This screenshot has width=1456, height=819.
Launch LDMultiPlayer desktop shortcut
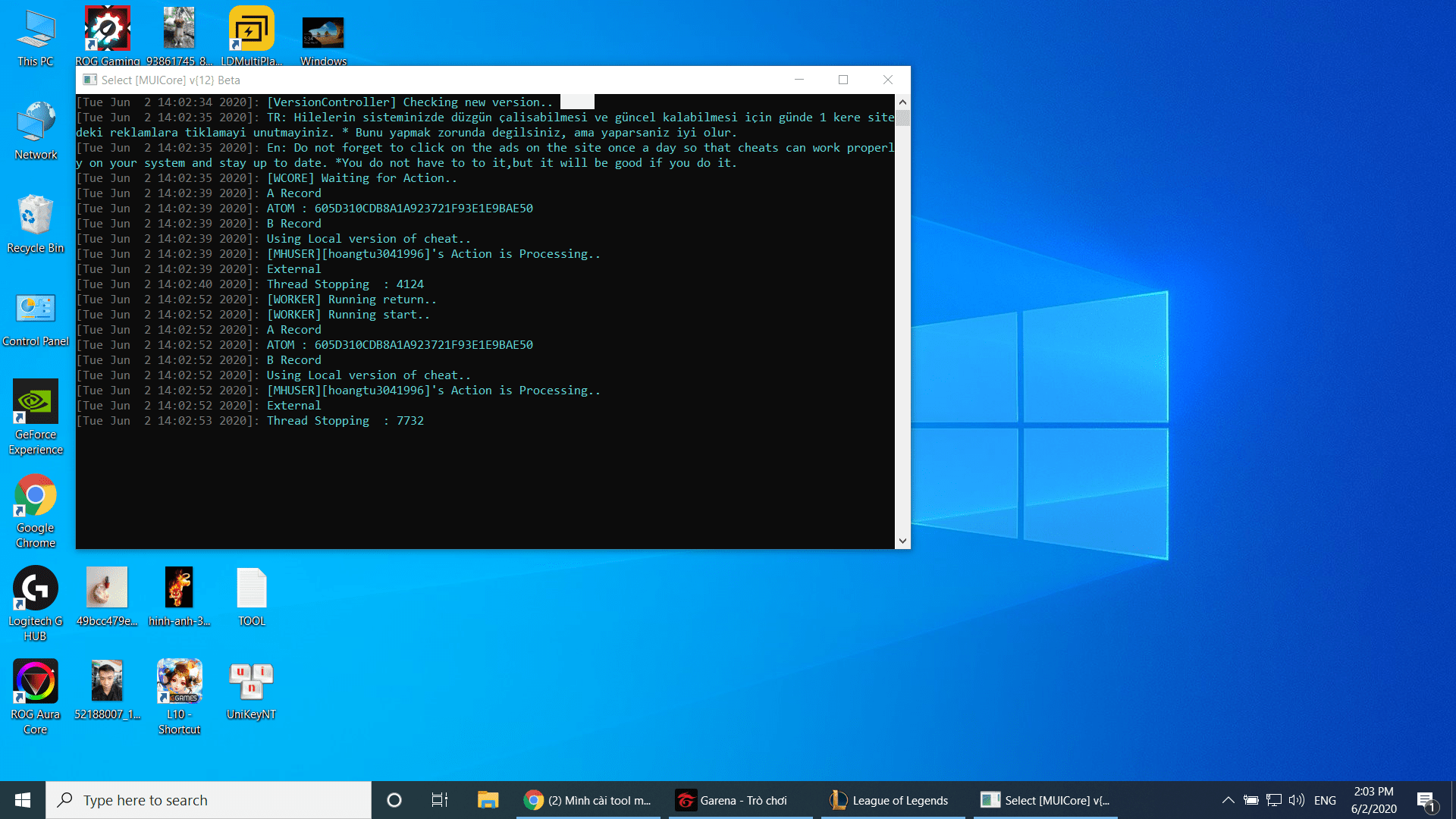point(251,36)
